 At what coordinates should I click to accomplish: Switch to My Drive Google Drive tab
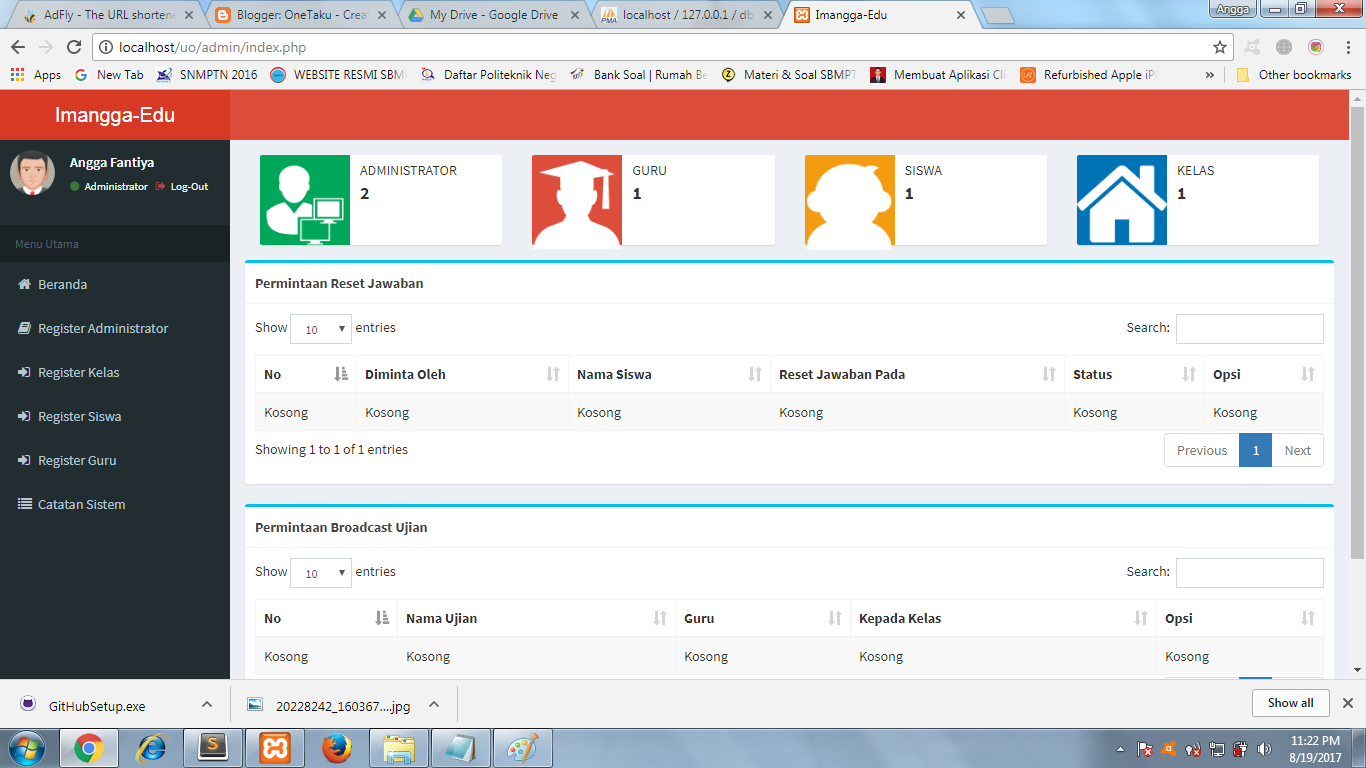(x=493, y=15)
